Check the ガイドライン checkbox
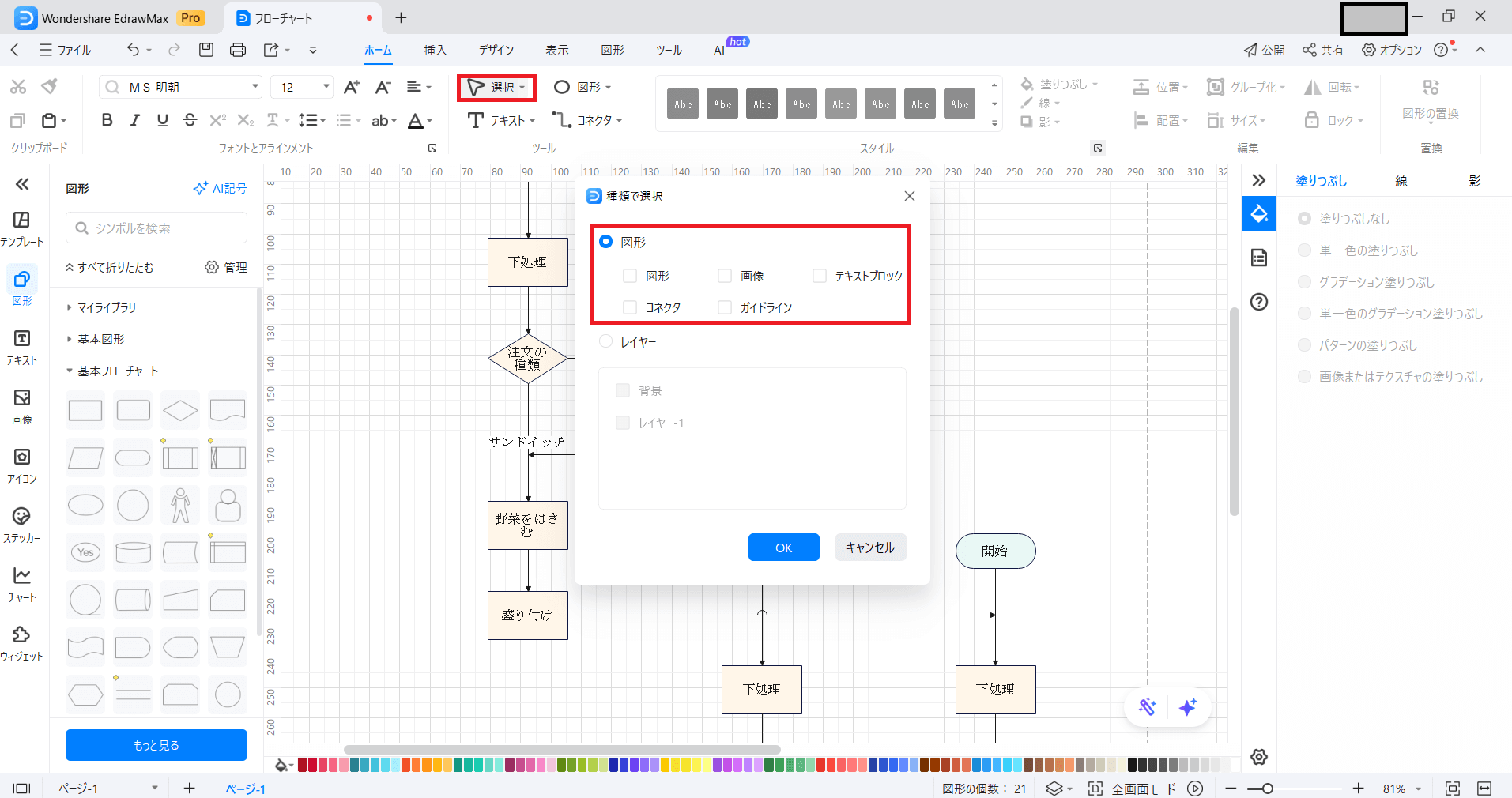 pyautogui.click(x=725, y=307)
